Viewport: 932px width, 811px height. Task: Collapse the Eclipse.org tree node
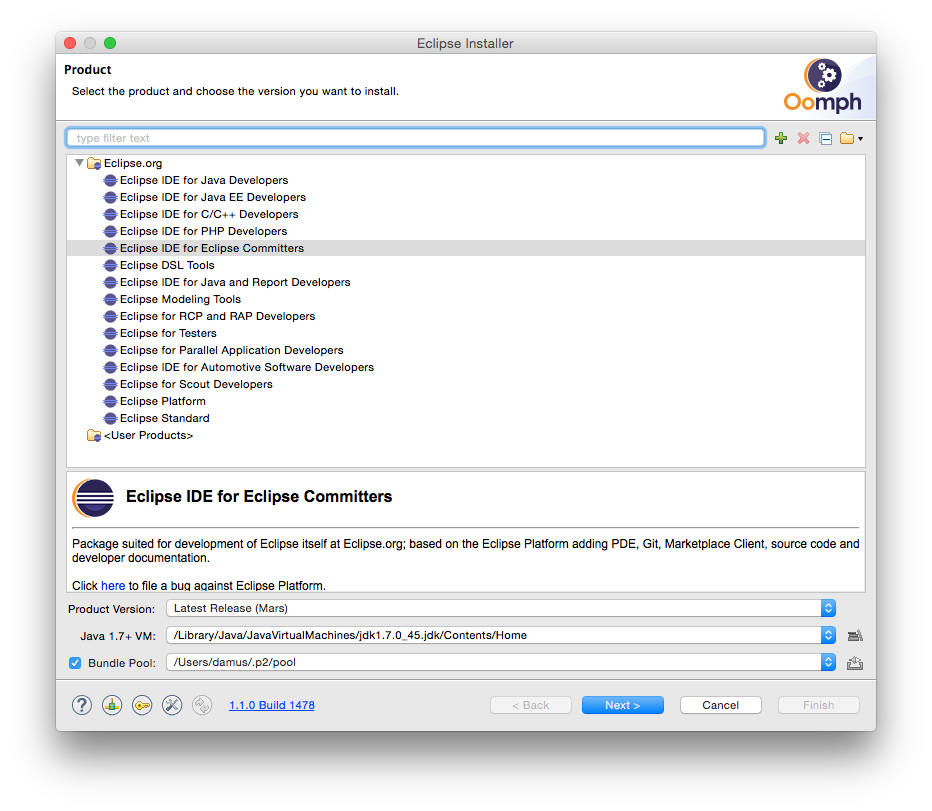click(x=79, y=162)
